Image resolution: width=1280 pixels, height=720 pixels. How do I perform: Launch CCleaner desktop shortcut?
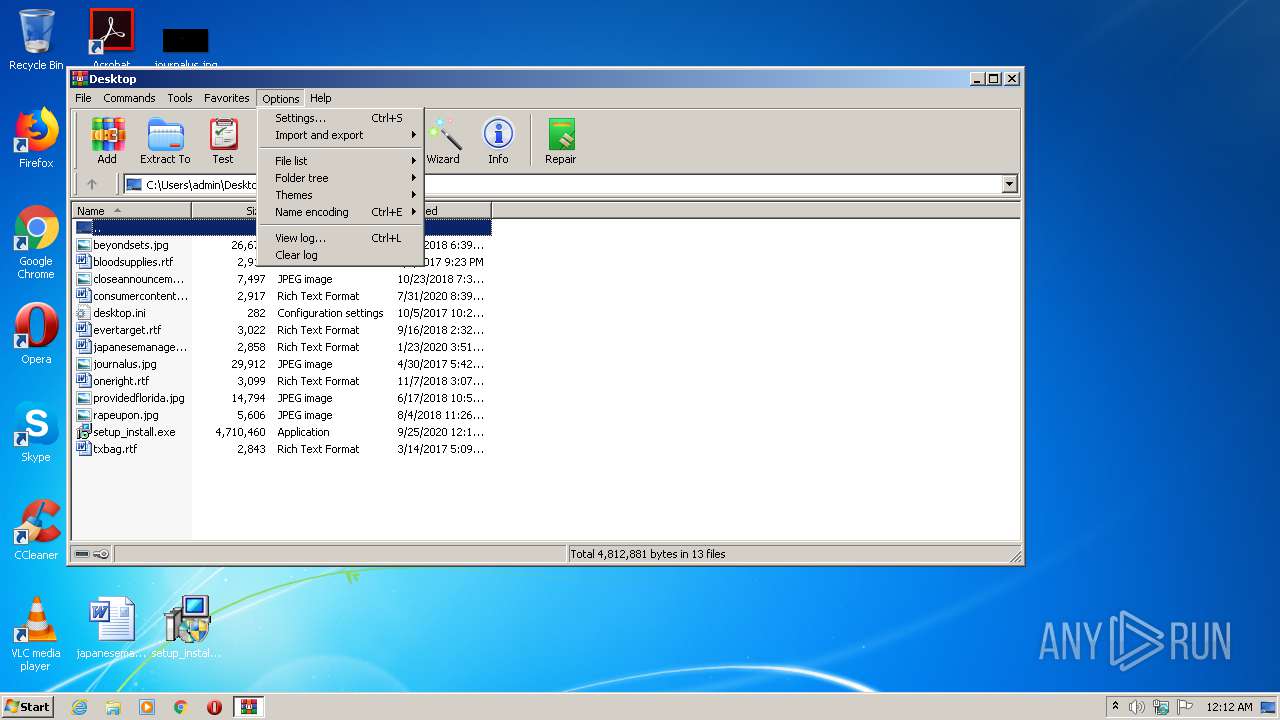point(36,530)
